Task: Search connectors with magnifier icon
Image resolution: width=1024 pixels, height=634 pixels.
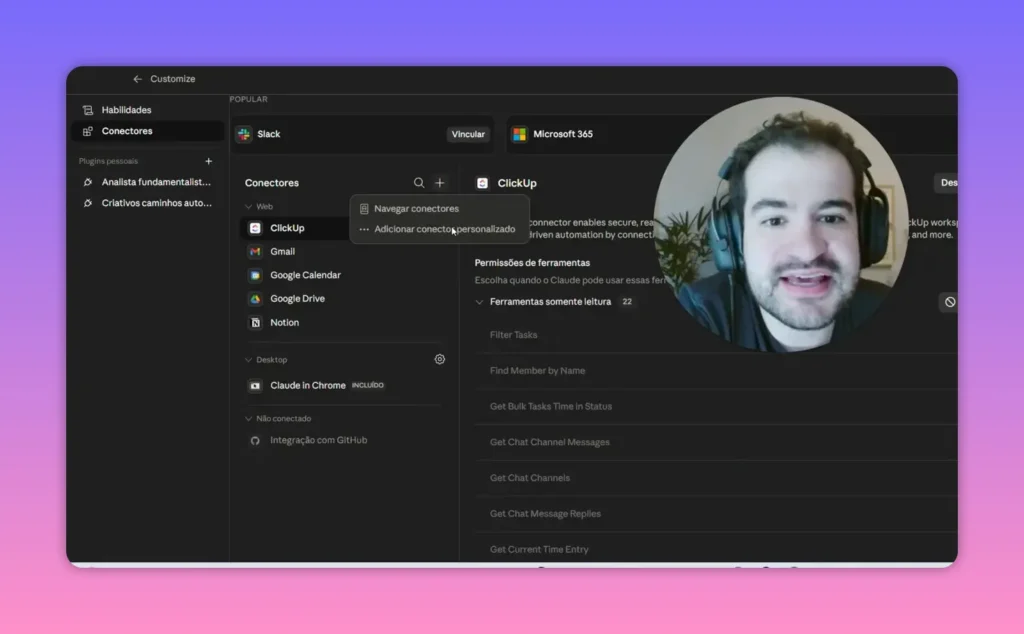Action: tap(419, 183)
